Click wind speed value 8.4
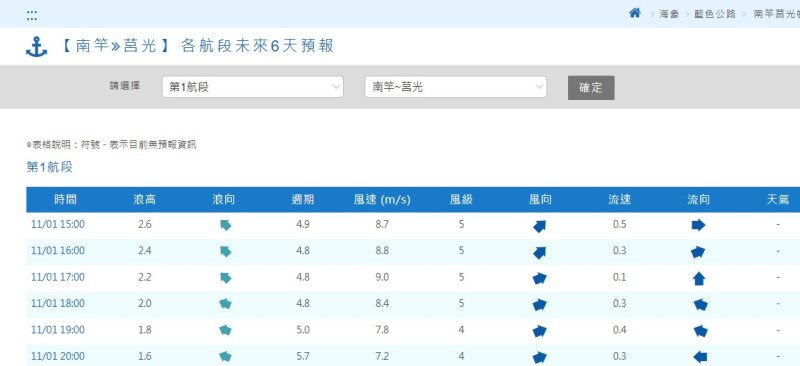 (x=382, y=304)
